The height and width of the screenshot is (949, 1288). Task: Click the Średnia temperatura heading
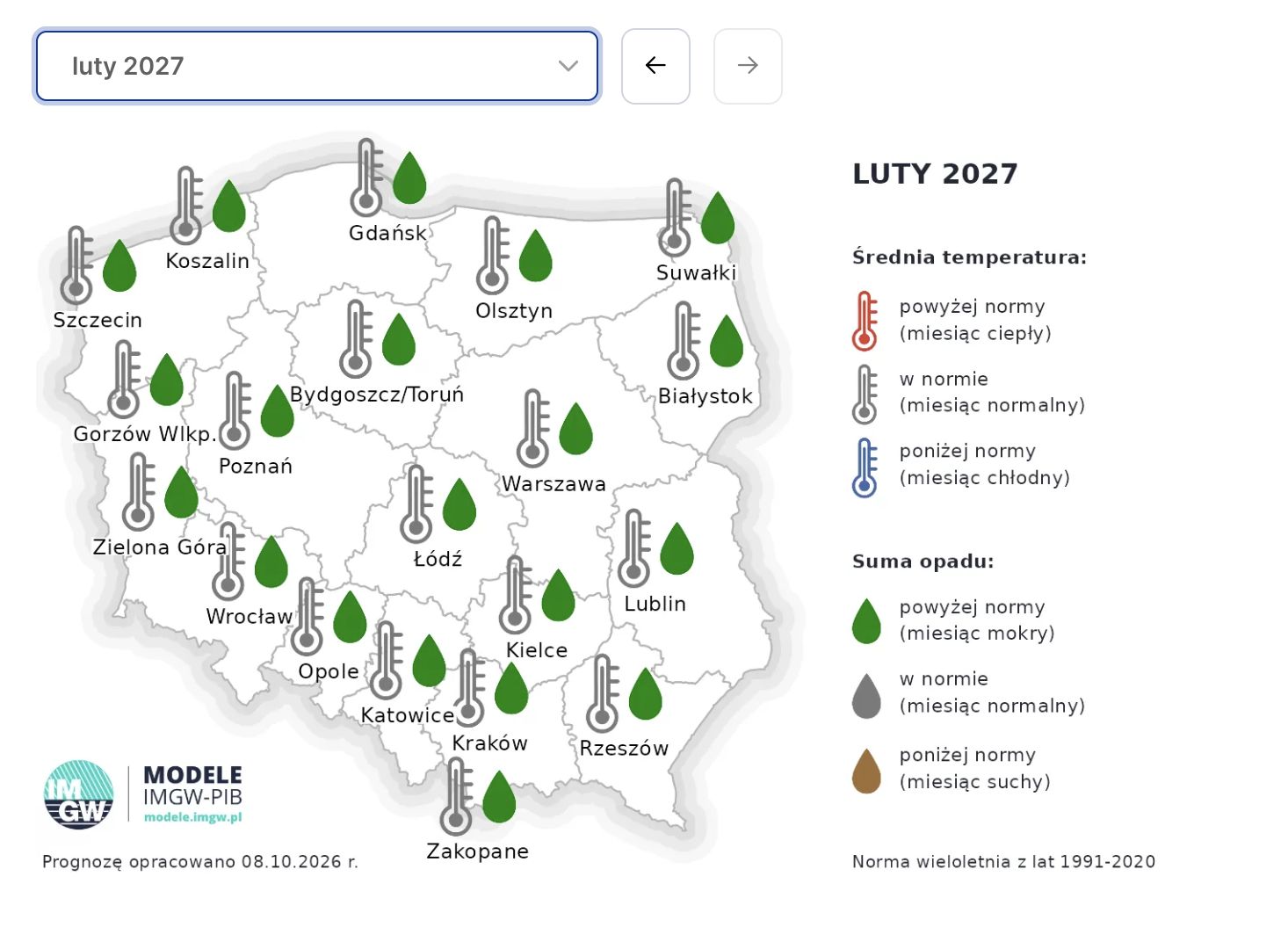(970, 257)
